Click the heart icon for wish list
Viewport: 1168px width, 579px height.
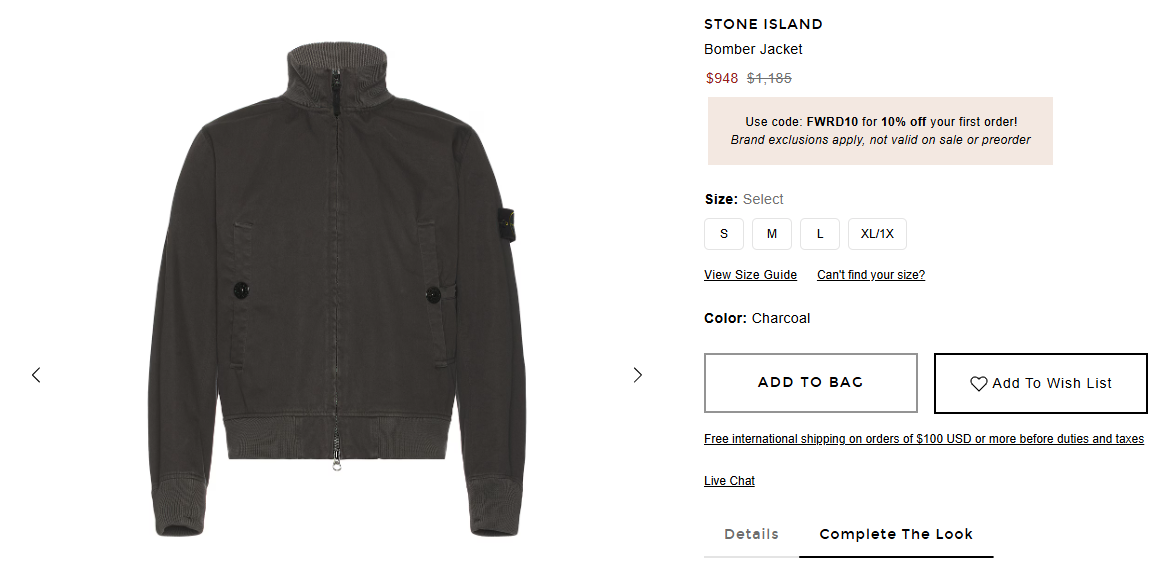[979, 383]
